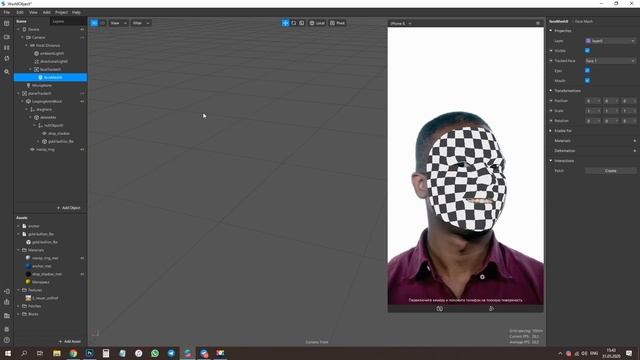Click the restart/refresh icon in left sidebar
This screenshot has height=360, width=640.
pyautogui.click(x=7, y=58)
